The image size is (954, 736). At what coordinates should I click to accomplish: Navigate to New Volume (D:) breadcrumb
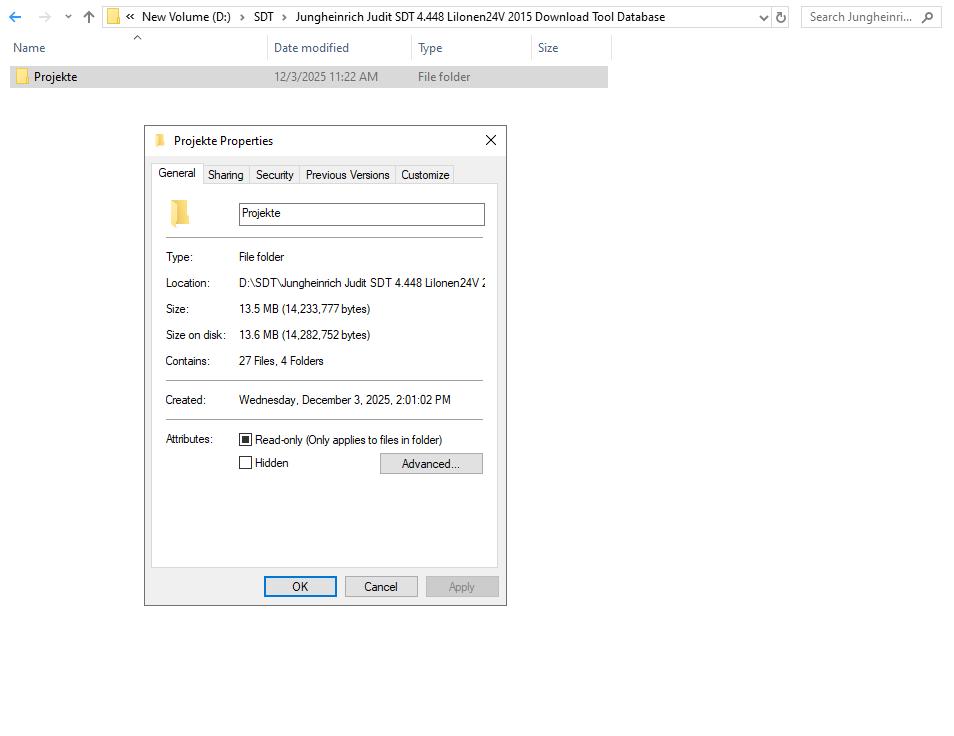pos(186,17)
